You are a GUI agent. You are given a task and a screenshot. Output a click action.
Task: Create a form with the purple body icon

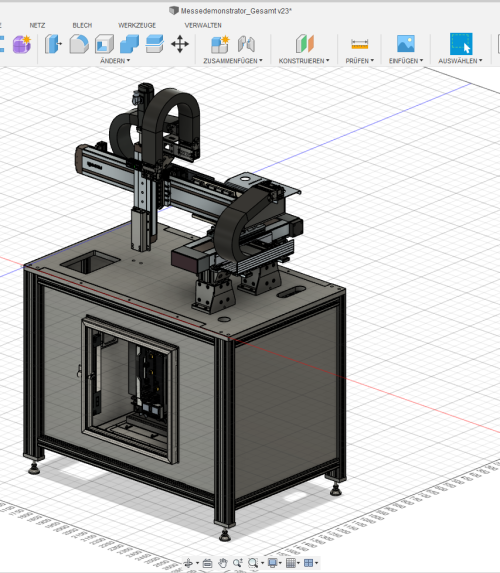[22, 44]
